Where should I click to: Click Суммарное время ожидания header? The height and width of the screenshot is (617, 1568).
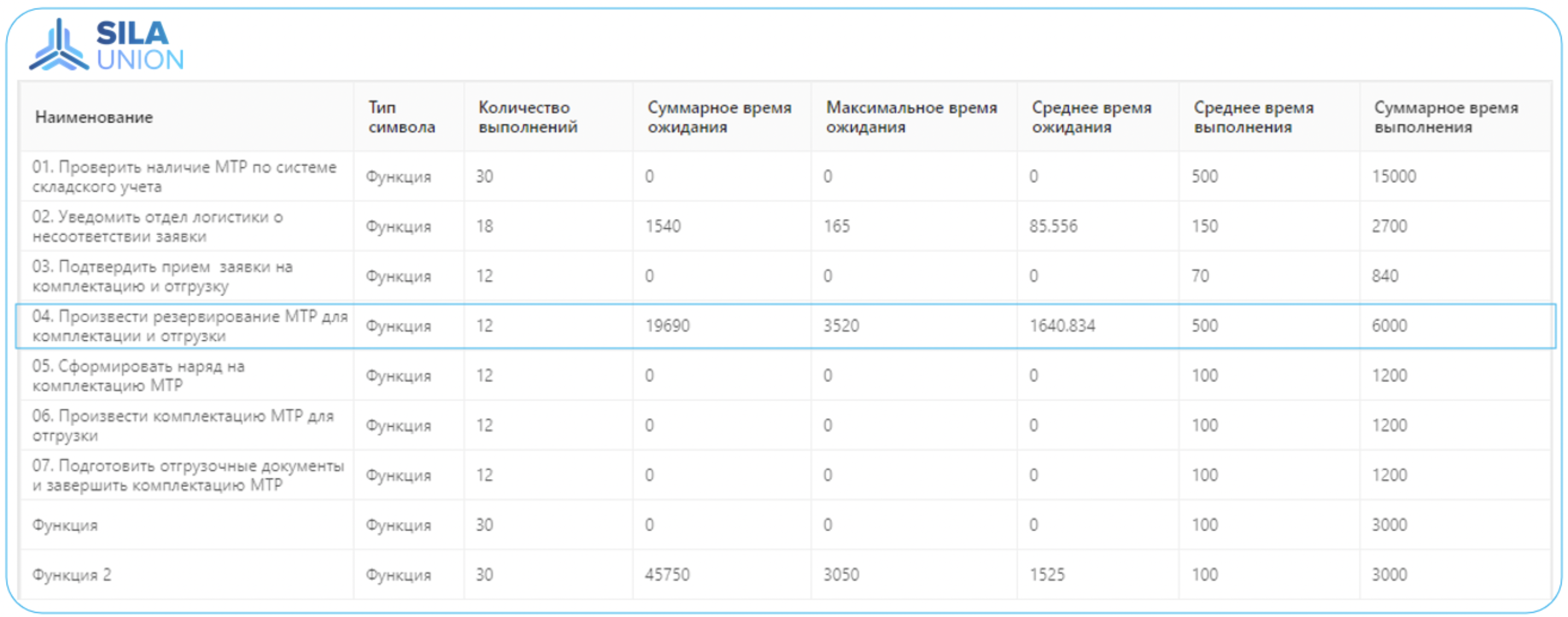719,117
